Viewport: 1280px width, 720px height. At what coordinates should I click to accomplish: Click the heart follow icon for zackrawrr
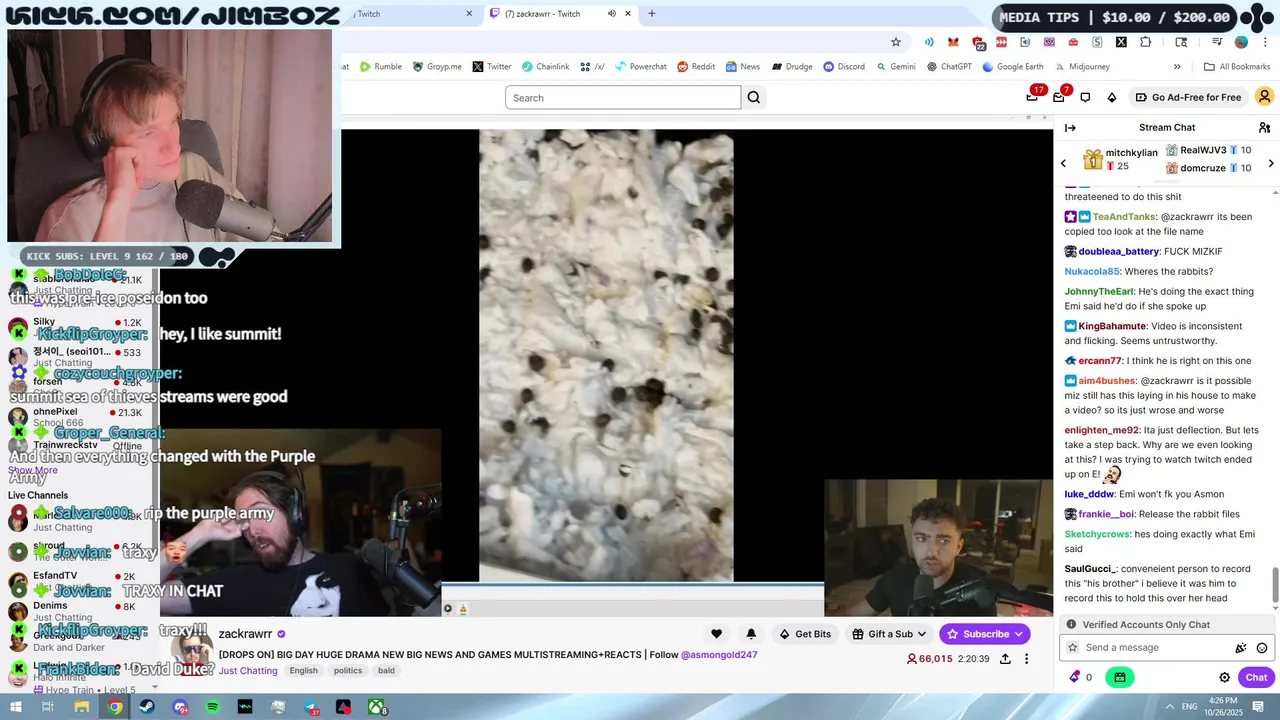[716, 634]
